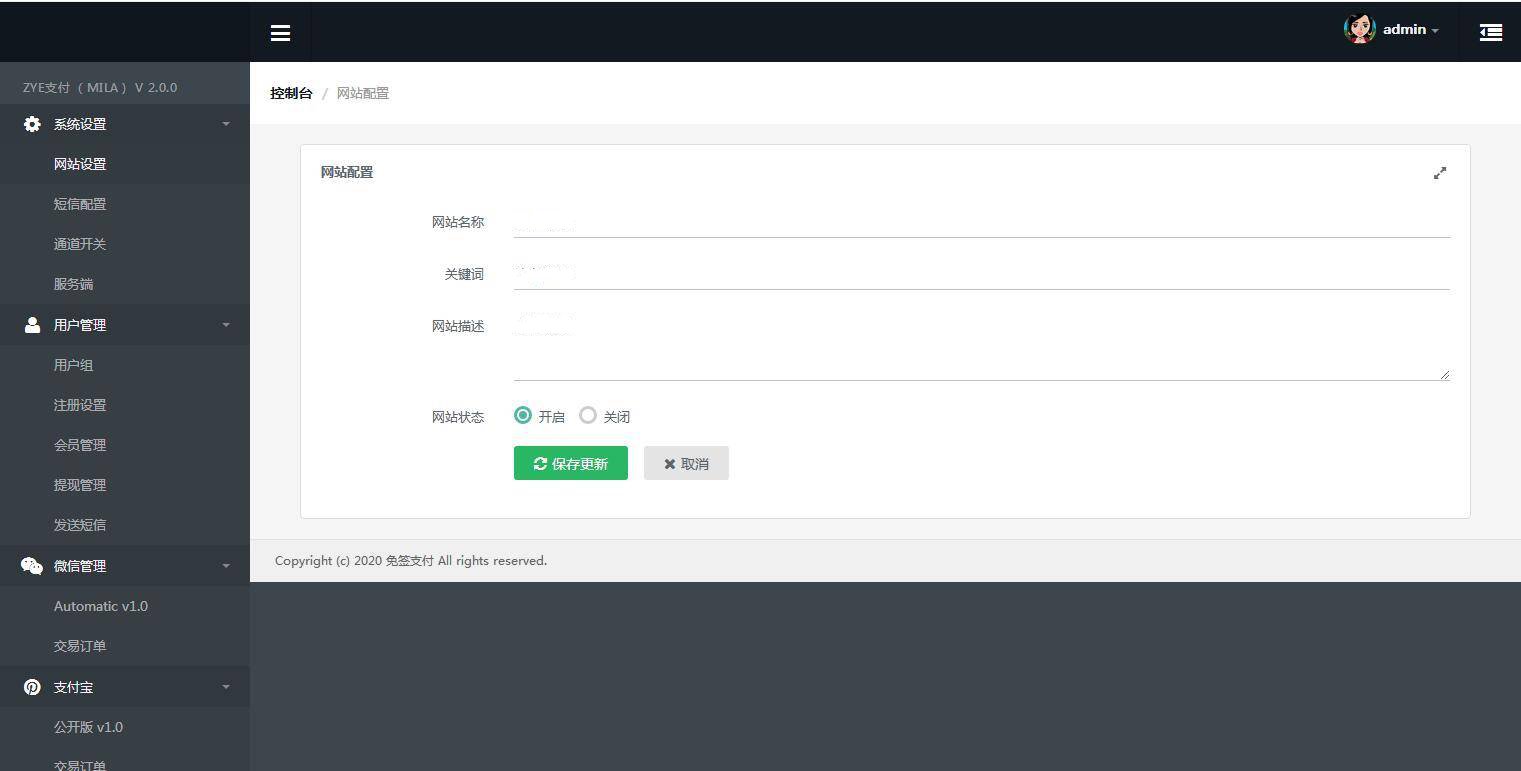Click the hamburger menu toggle icon
The height and width of the screenshot is (771, 1521).
[280, 33]
